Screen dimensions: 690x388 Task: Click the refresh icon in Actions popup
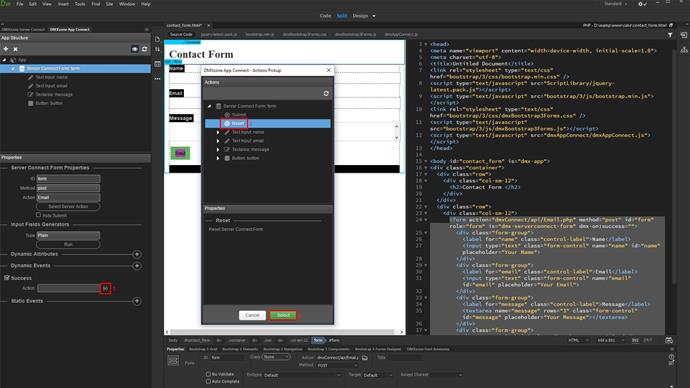pos(326,93)
